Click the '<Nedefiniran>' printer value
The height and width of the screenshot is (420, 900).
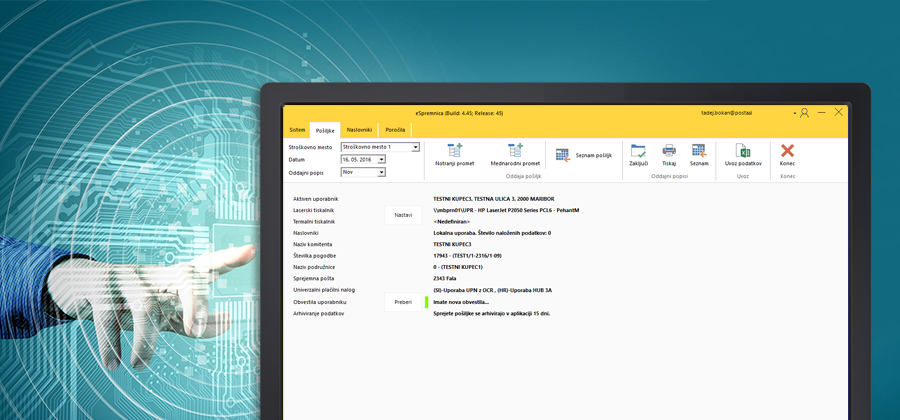point(452,221)
